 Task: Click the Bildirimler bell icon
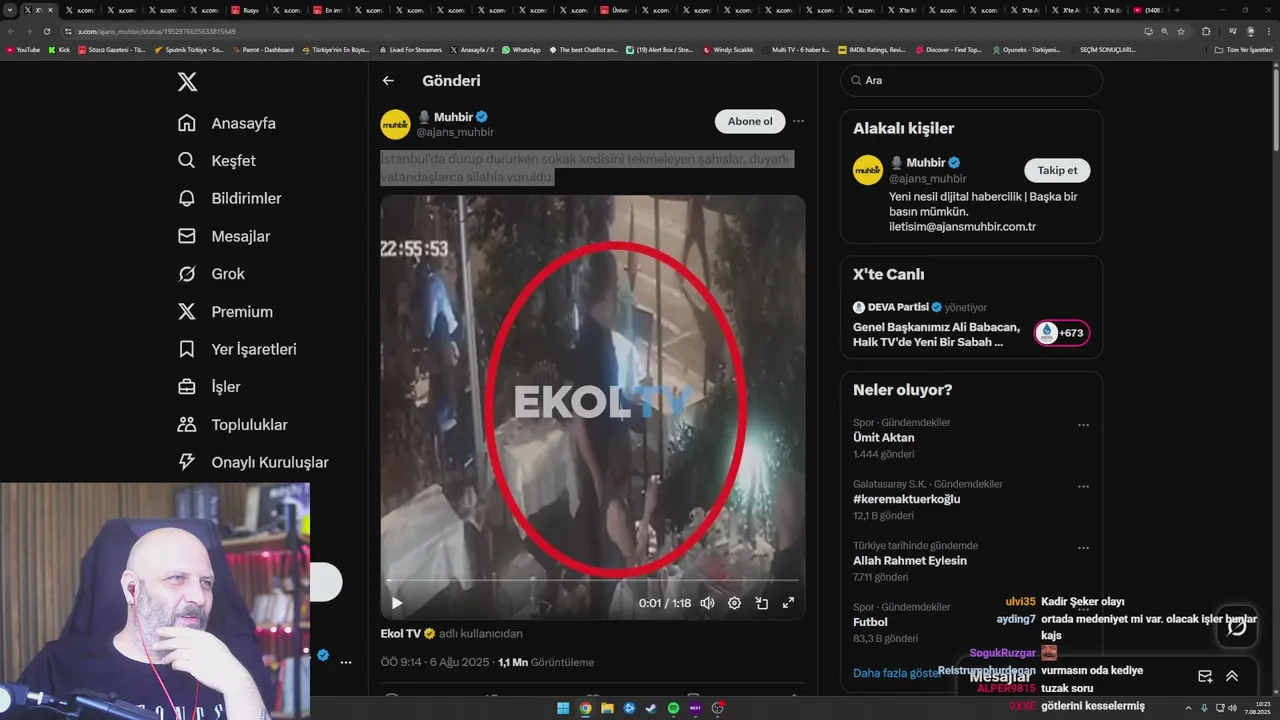click(187, 198)
